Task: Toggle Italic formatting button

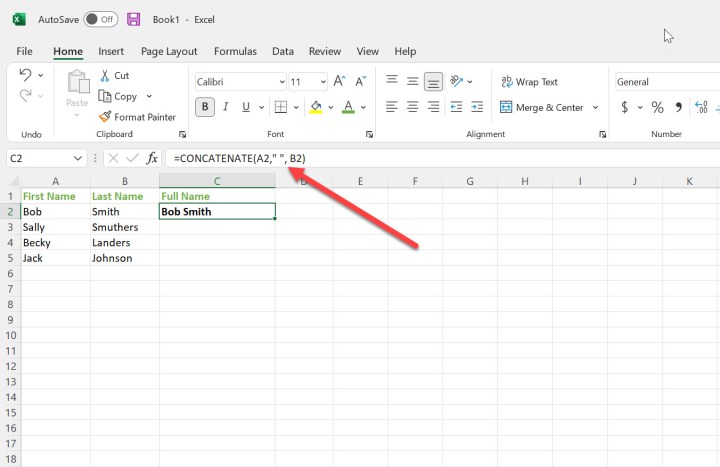Action: (x=230, y=107)
